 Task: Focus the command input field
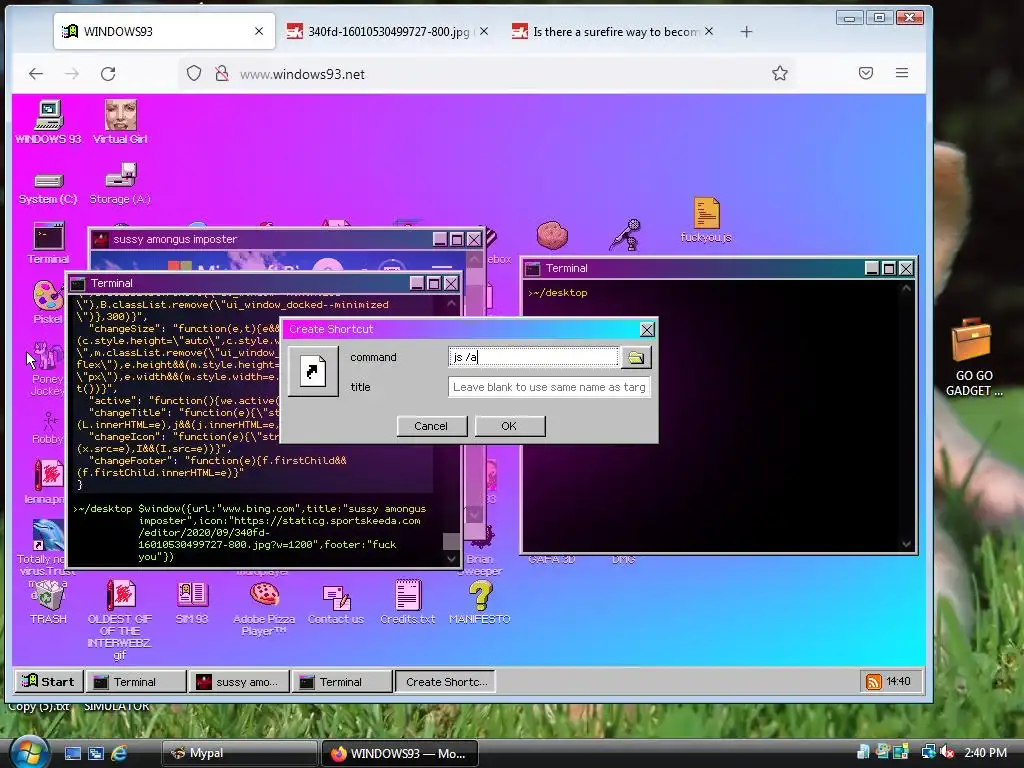(534, 357)
